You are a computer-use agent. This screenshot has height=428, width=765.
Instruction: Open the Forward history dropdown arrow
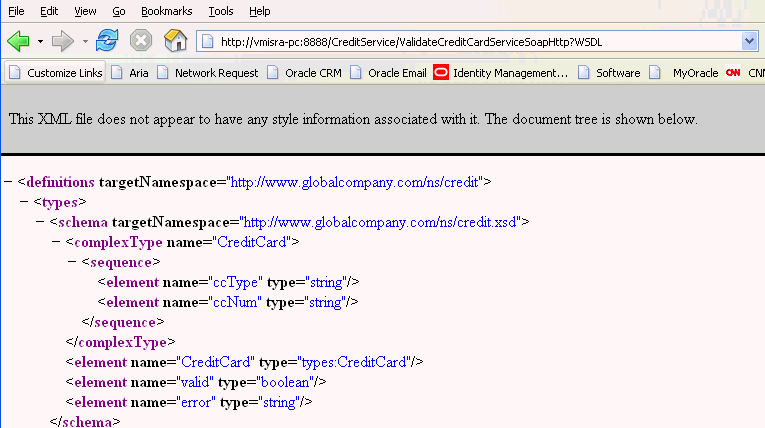coord(85,42)
